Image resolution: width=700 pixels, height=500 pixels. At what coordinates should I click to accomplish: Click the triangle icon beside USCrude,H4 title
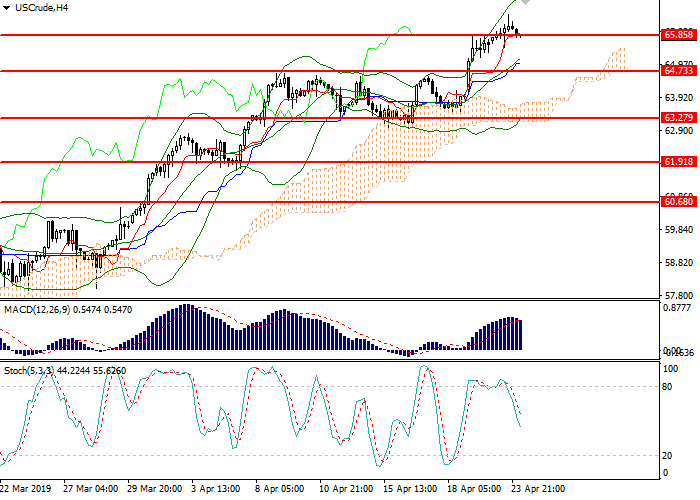tap(7, 8)
